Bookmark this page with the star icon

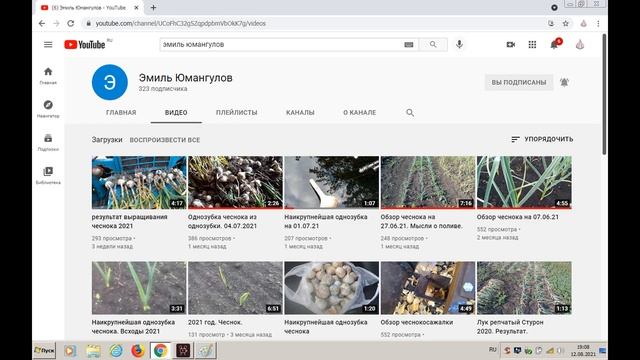click(x=566, y=23)
